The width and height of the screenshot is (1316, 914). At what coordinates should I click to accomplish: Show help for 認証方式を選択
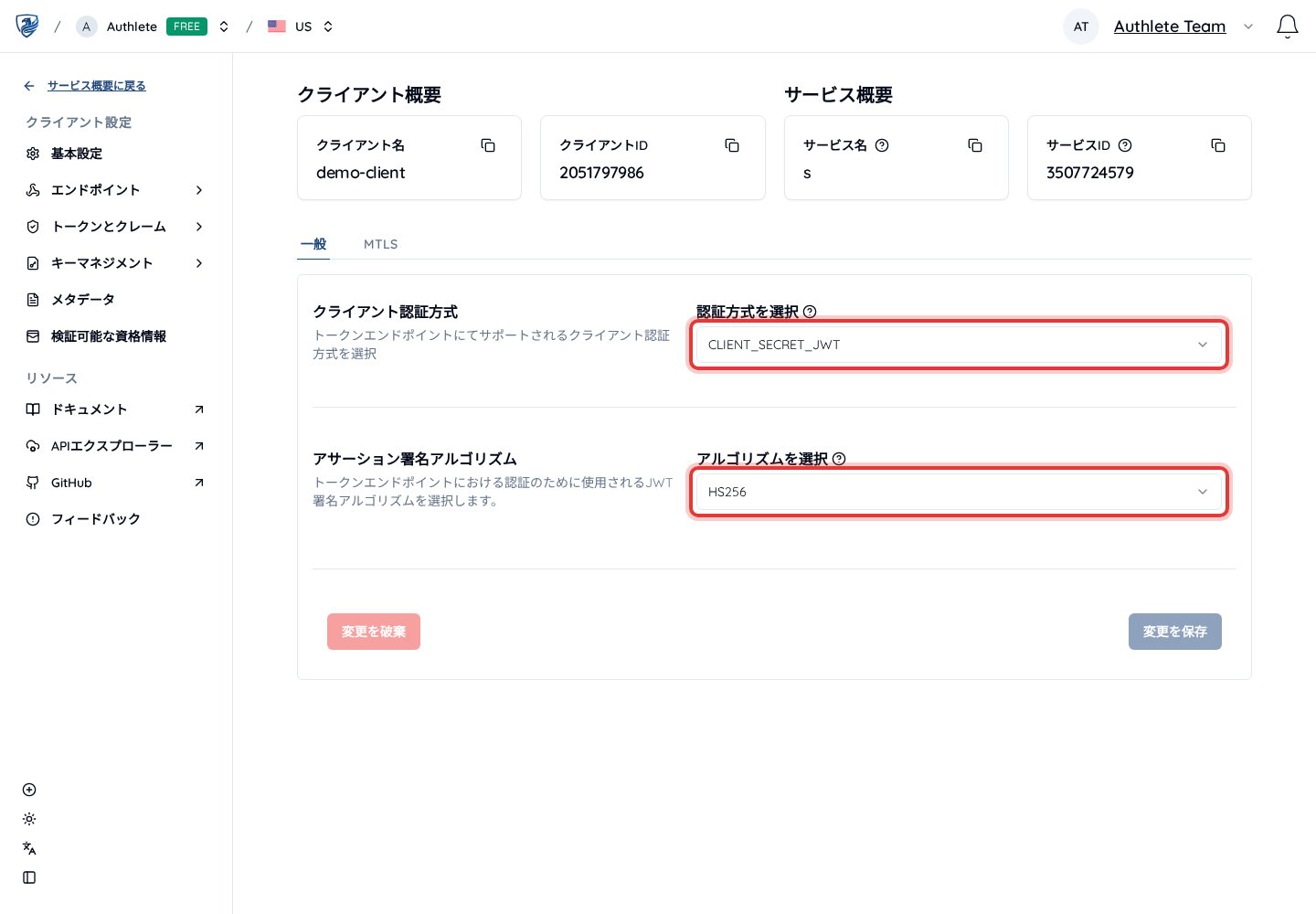click(810, 312)
